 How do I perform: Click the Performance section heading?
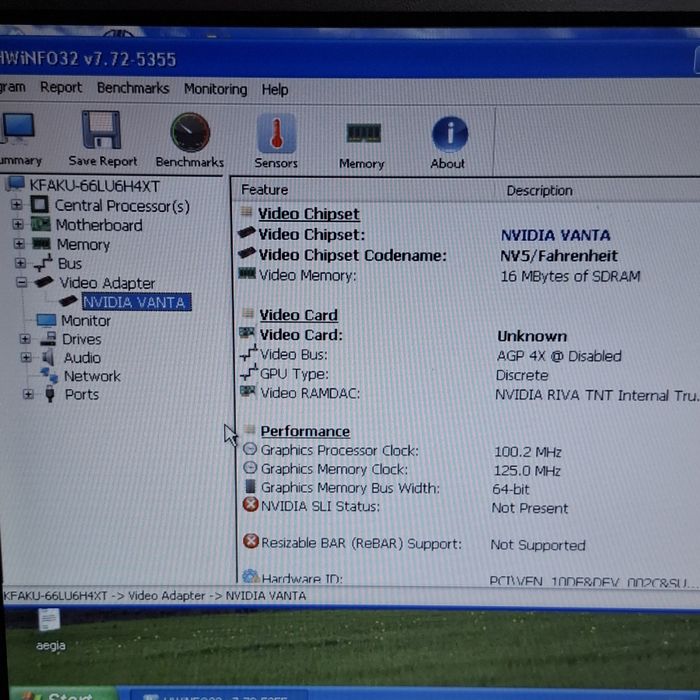pos(305,431)
